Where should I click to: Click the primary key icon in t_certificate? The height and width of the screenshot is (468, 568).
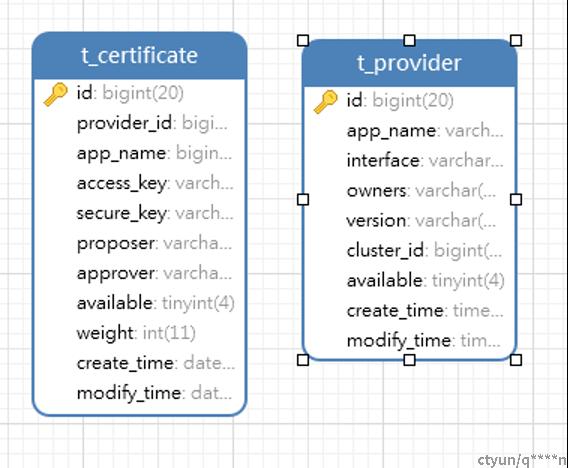pyautogui.click(x=55, y=94)
